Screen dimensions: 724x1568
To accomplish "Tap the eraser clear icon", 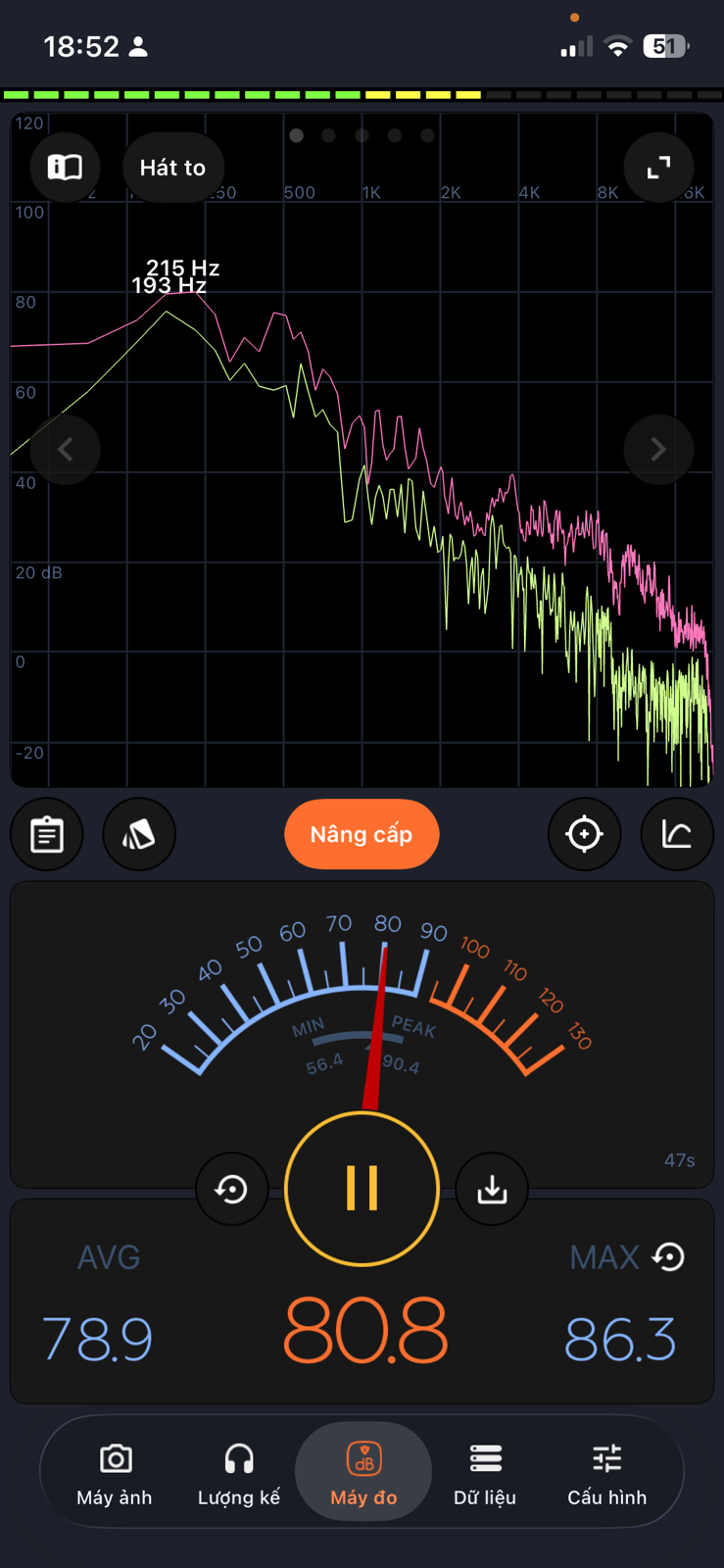I will point(139,835).
